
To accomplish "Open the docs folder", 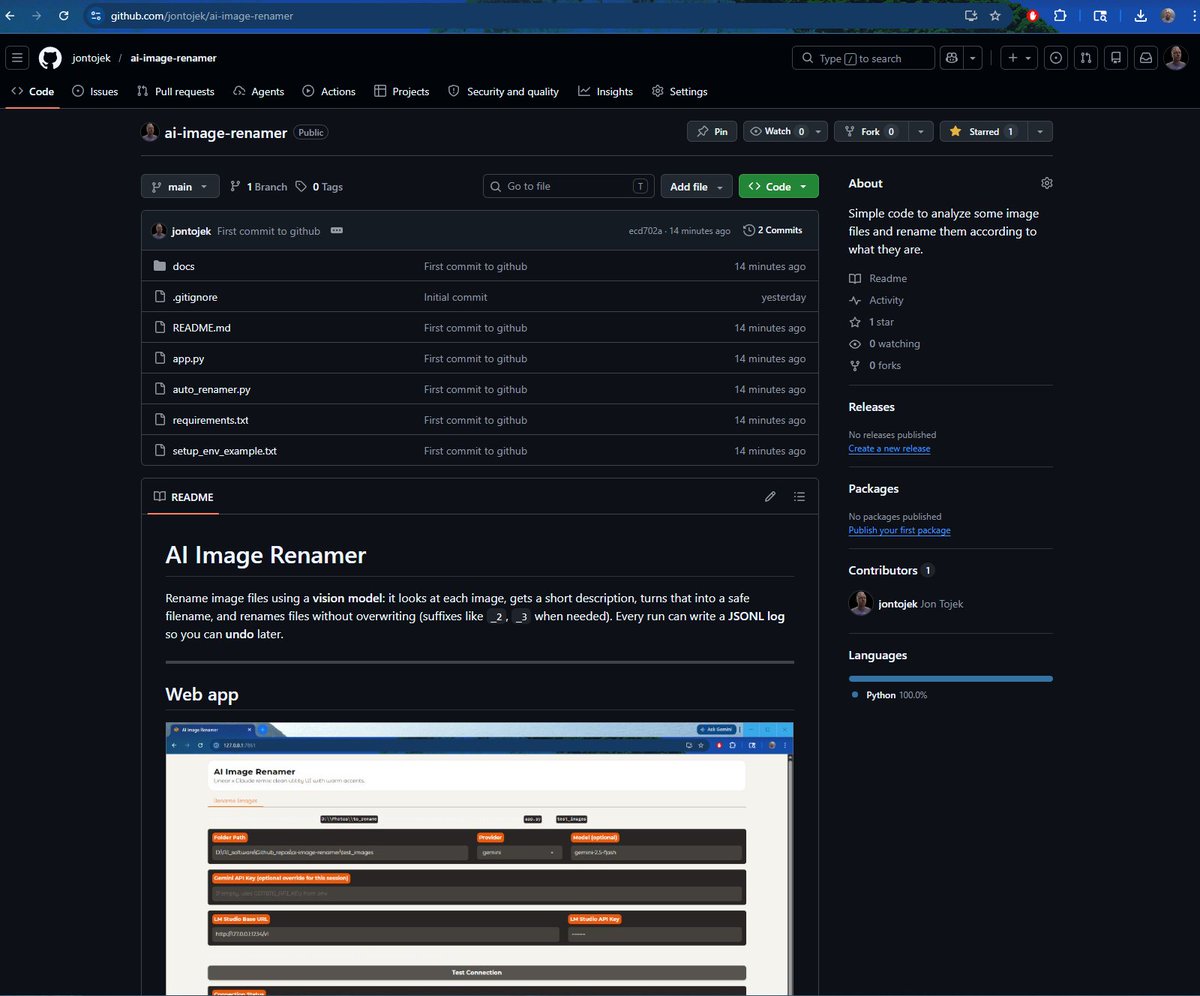I will (183, 266).
